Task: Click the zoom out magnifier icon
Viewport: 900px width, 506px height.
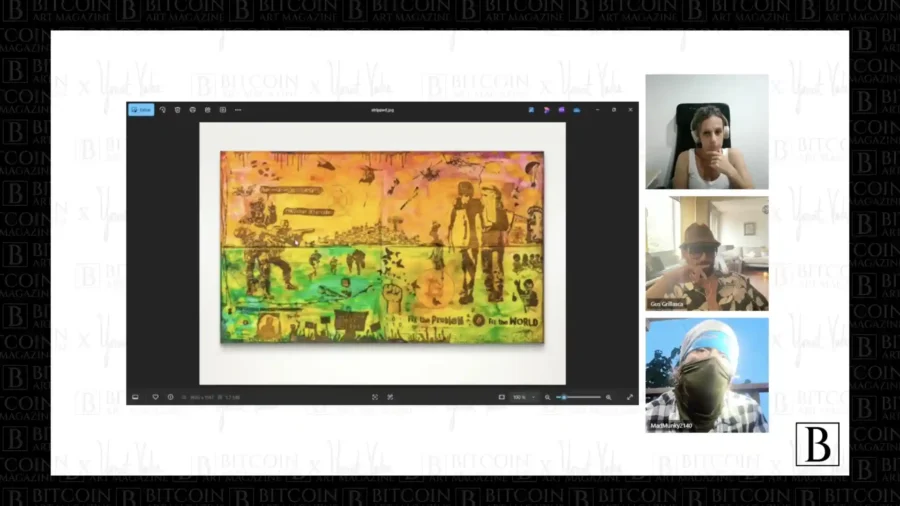Action: click(x=548, y=397)
